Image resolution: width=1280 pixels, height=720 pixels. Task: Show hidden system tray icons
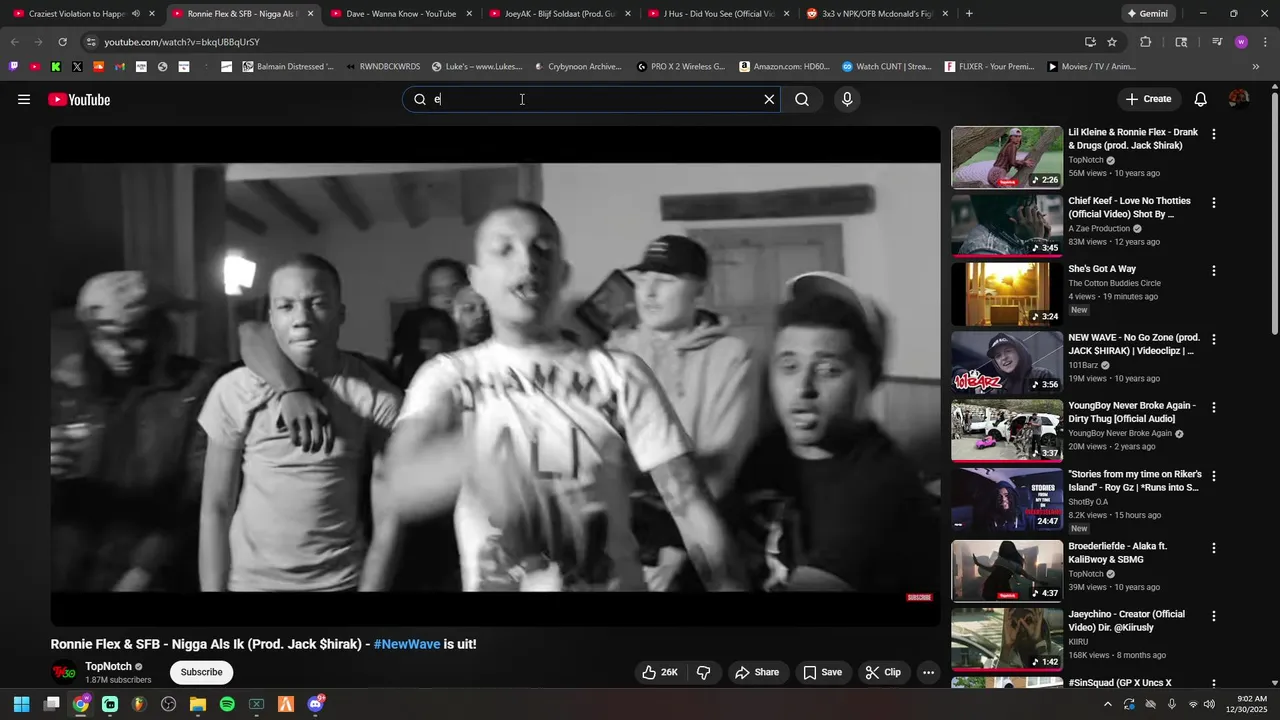click(1109, 704)
